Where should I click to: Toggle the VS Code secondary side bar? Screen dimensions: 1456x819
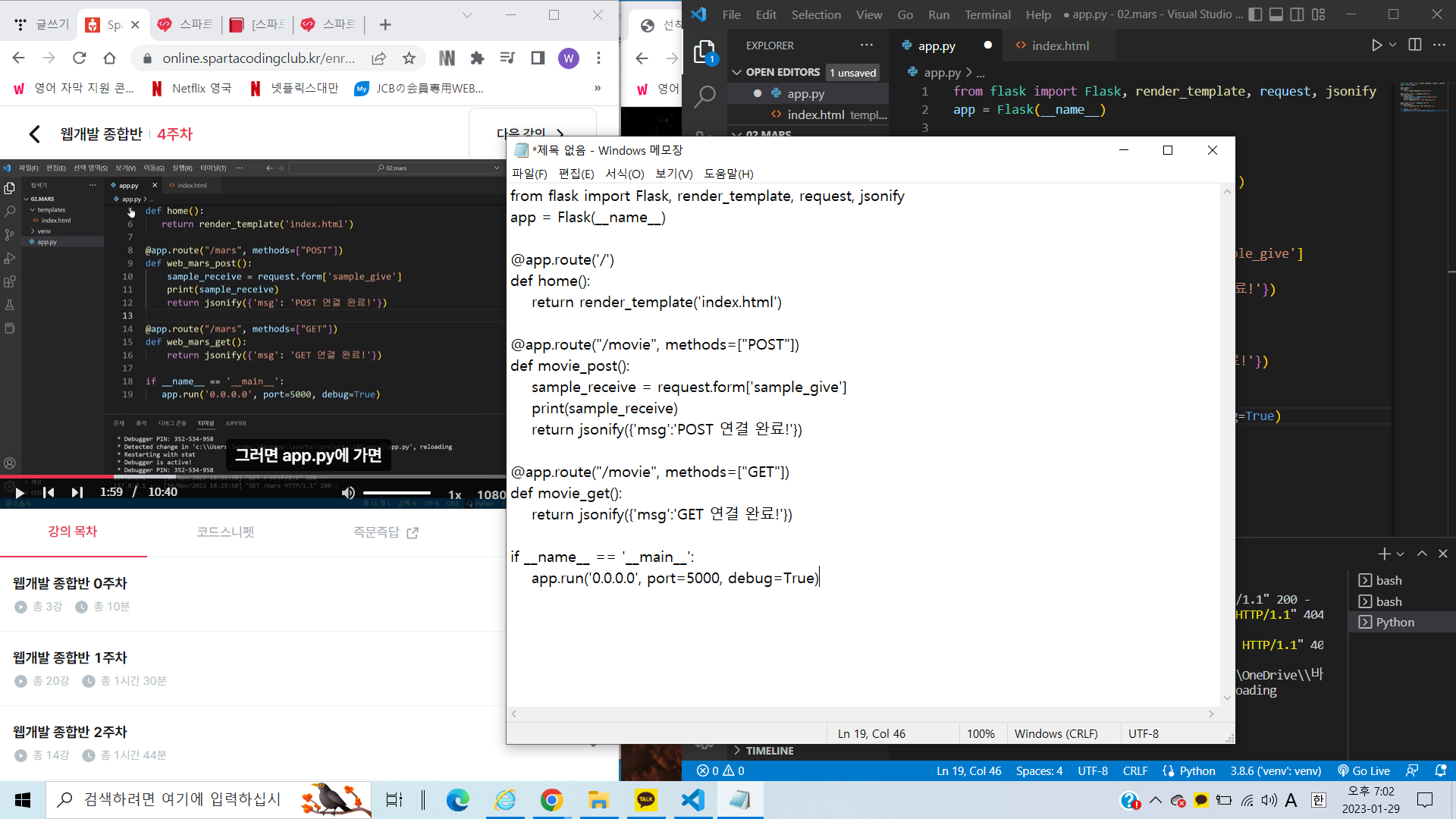click(1298, 14)
